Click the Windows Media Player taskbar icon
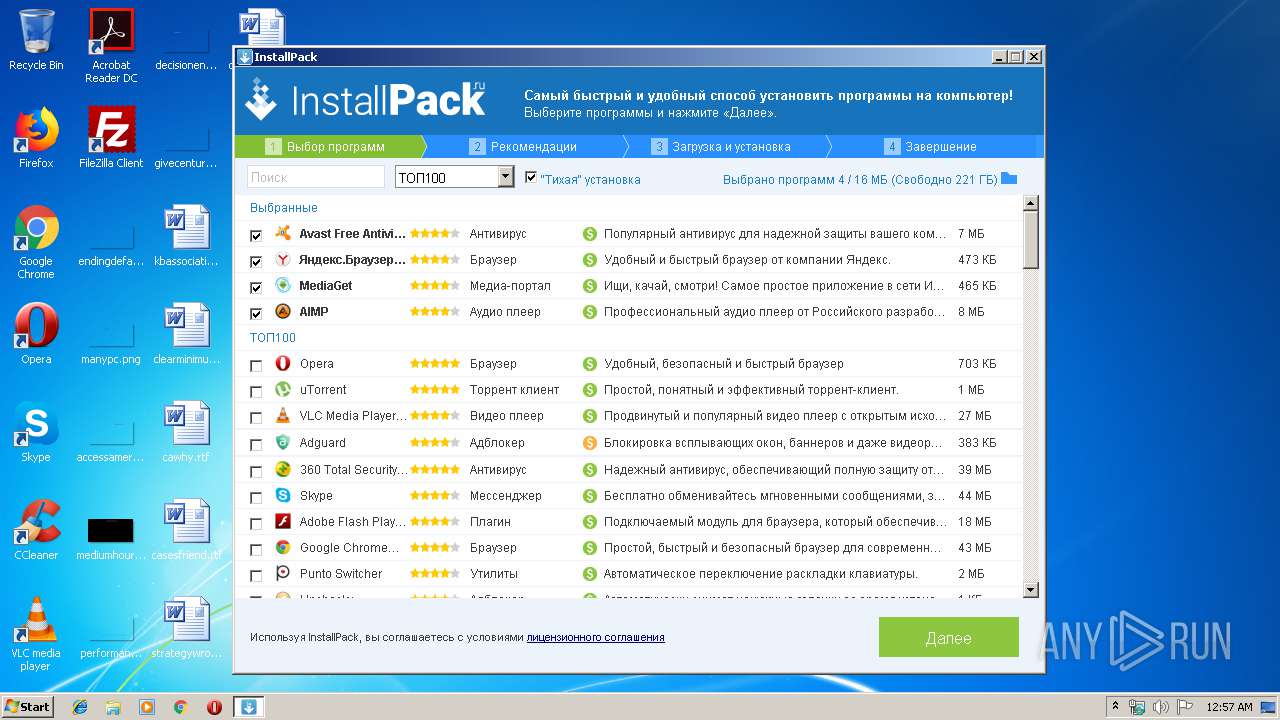 (147, 707)
